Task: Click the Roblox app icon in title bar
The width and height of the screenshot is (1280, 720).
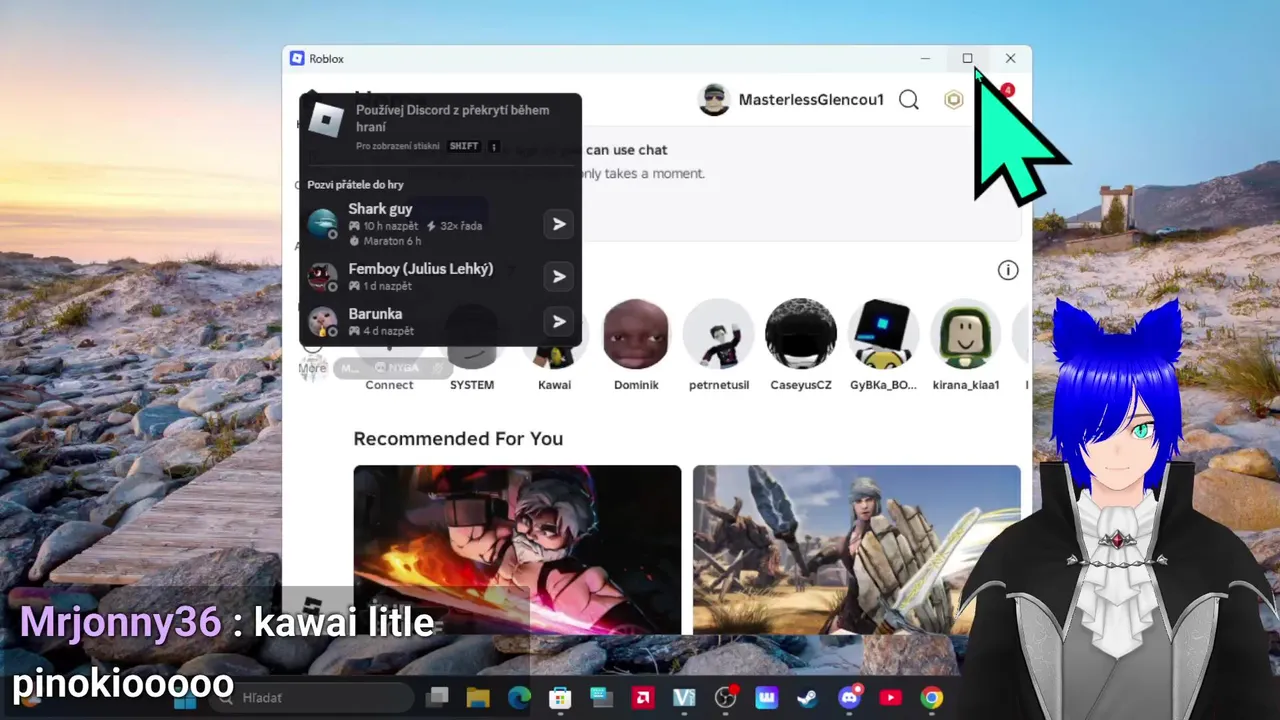Action: pos(297,59)
